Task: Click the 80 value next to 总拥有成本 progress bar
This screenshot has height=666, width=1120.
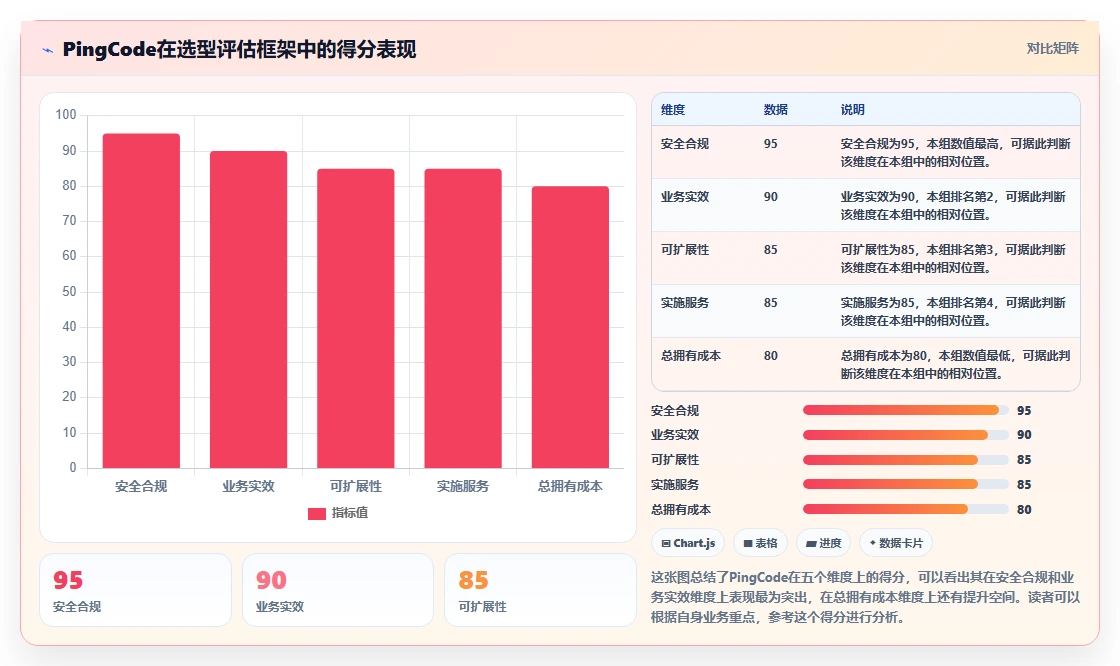Action: point(1024,510)
